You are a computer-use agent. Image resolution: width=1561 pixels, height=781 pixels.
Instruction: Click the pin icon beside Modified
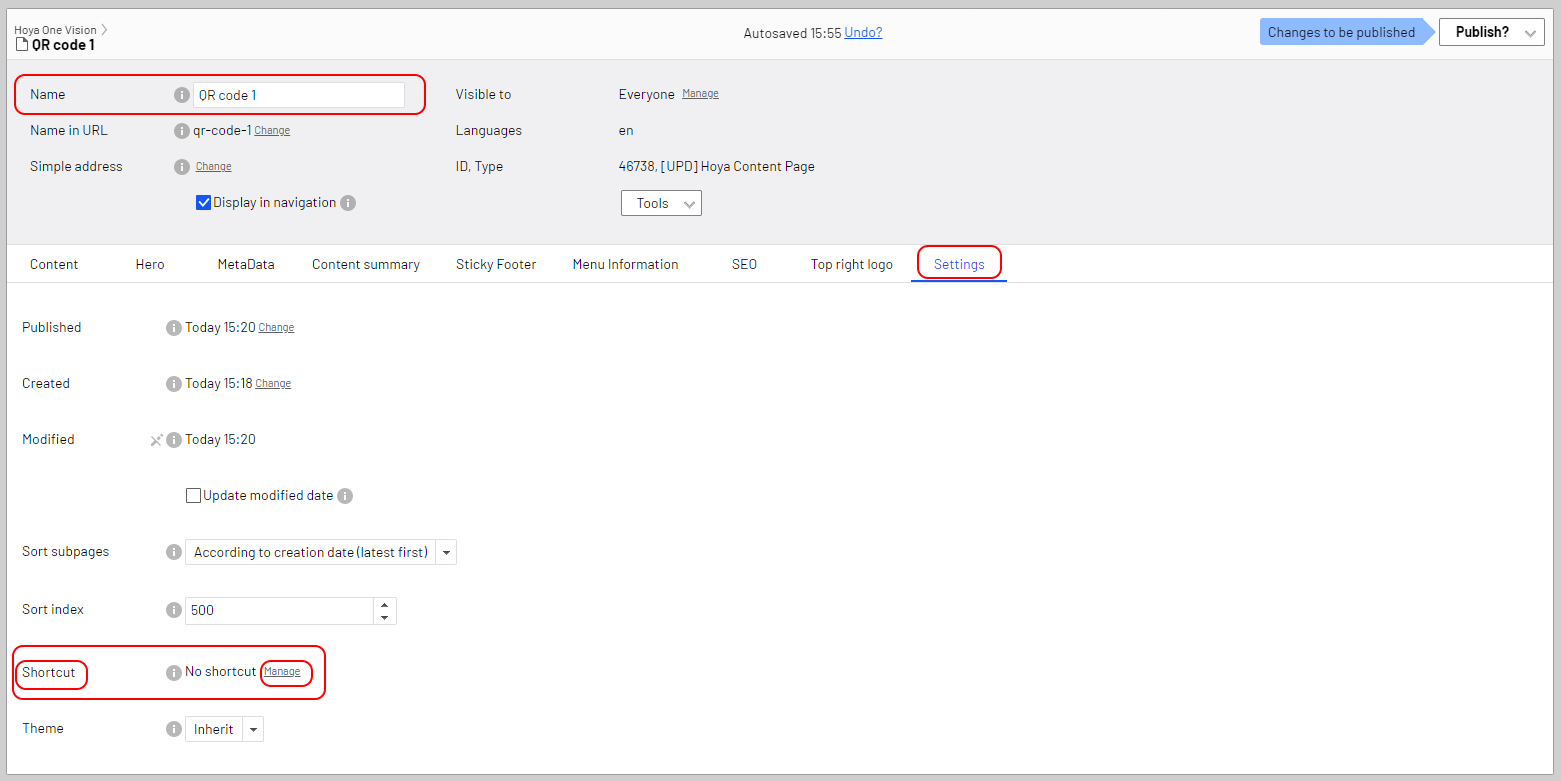(x=156, y=440)
